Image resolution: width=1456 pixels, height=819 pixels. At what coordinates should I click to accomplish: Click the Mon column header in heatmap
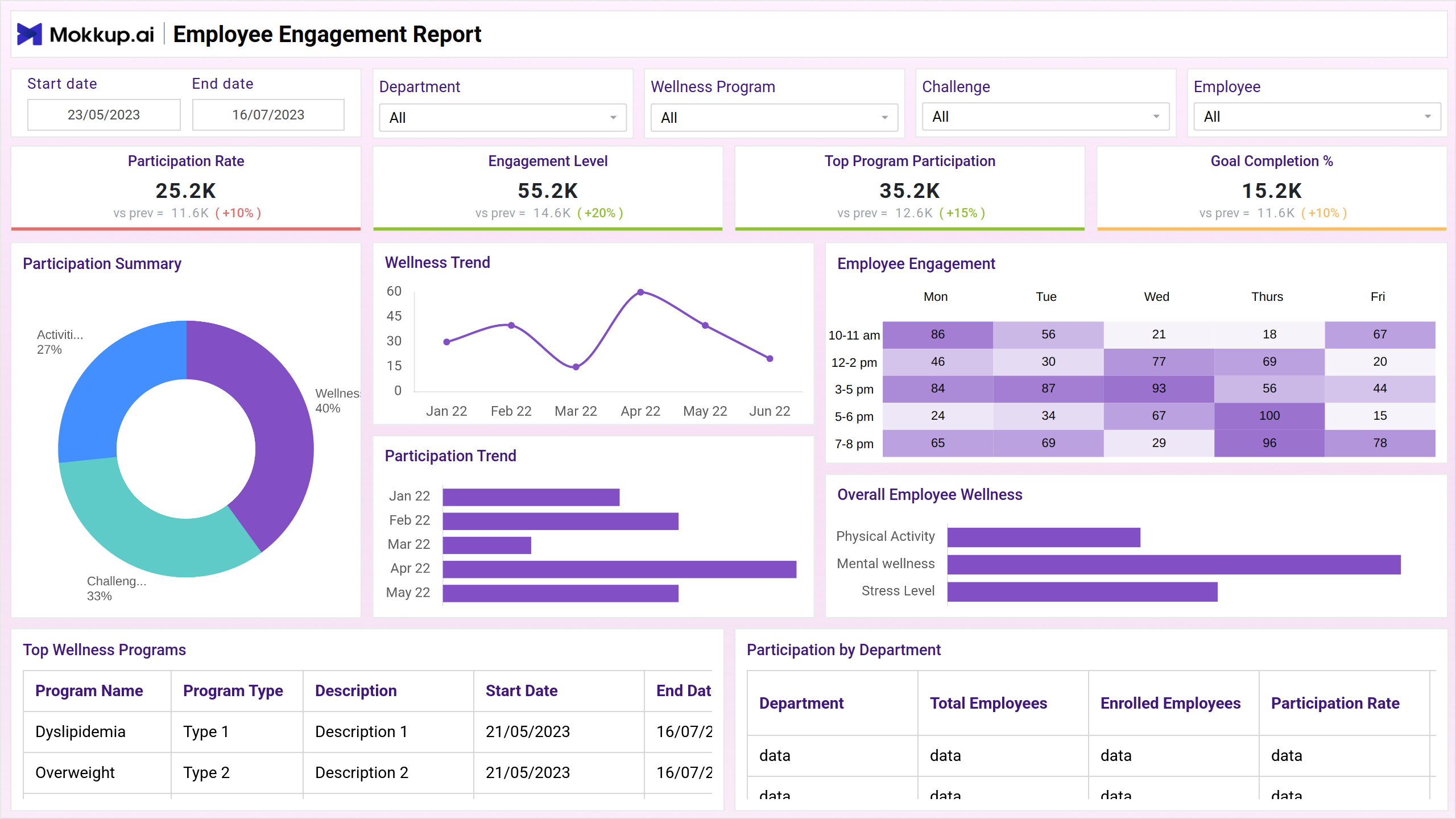936,297
